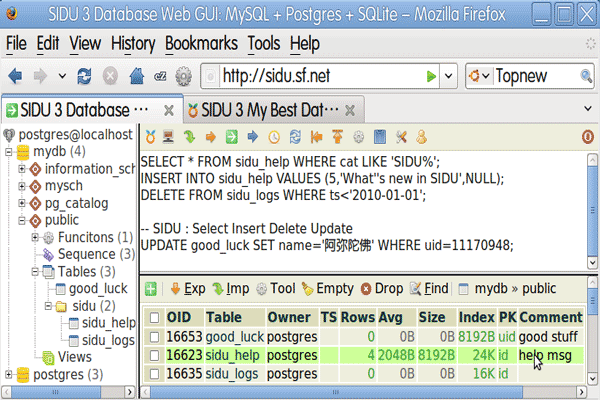
Task: Select sidu_logs table in the tree
Action: coord(108,340)
